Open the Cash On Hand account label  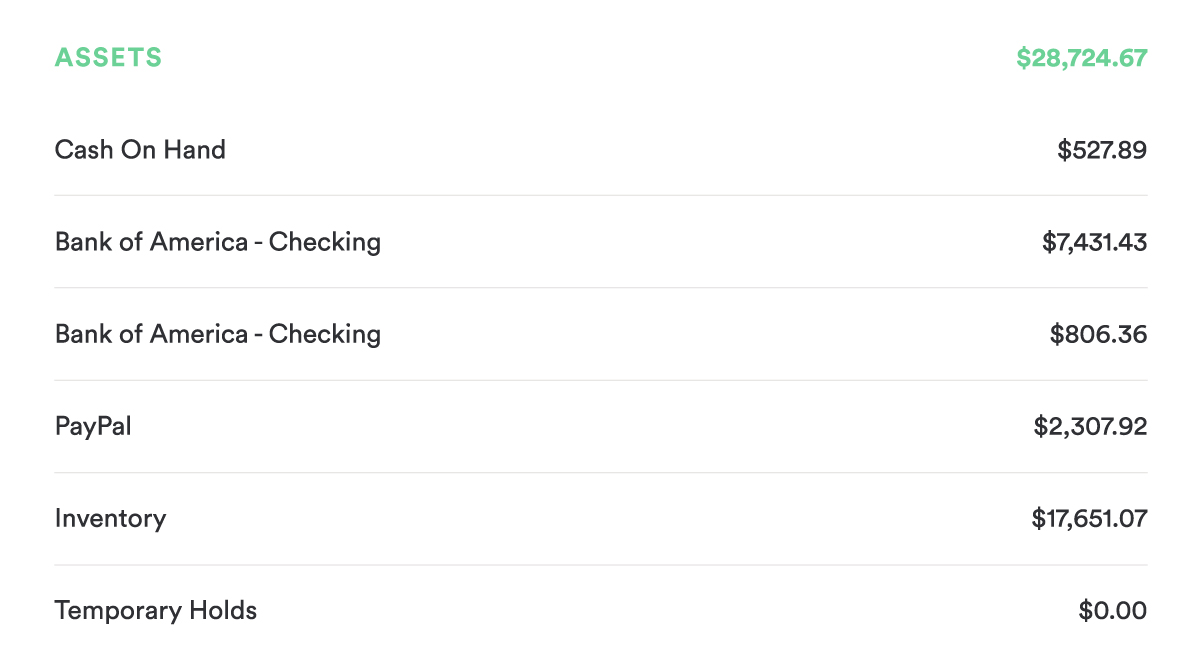[140, 150]
